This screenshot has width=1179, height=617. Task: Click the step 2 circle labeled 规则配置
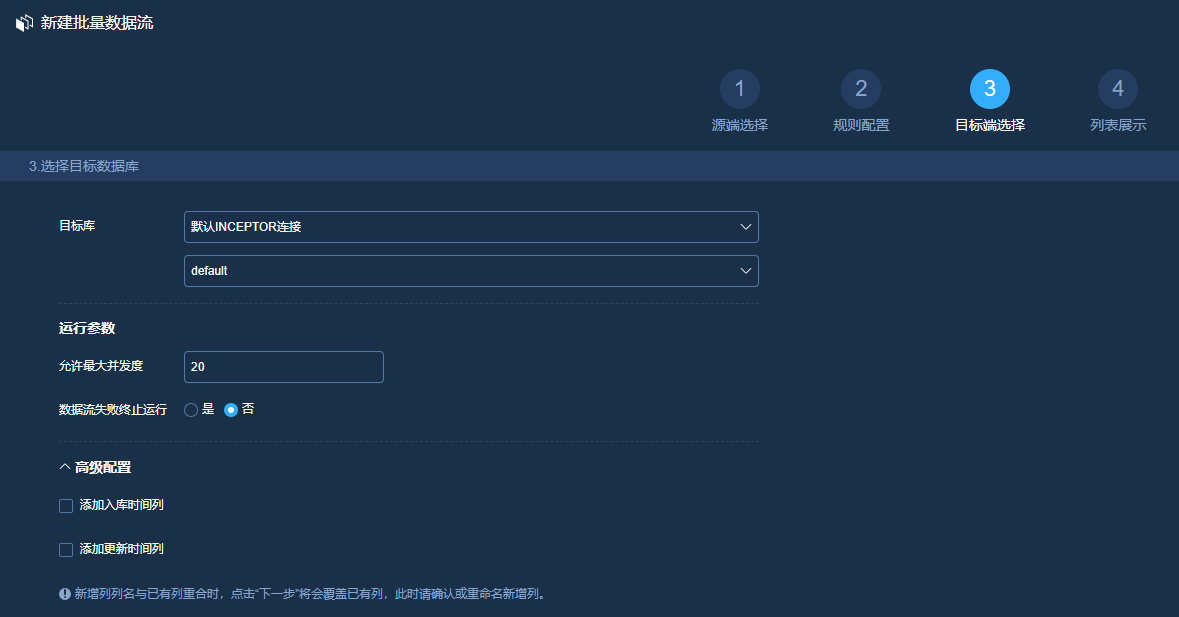pyautogui.click(x=861, y=88)
